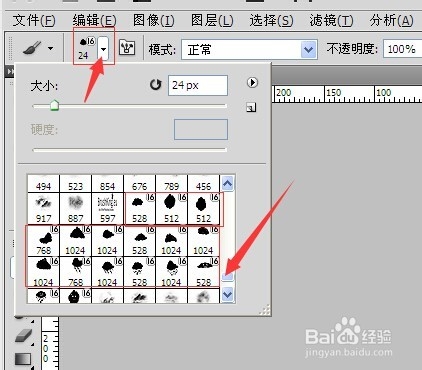422x370 pixels.
Task: Click the 硬度 hardness slider track
Action: tap(130, 150)
